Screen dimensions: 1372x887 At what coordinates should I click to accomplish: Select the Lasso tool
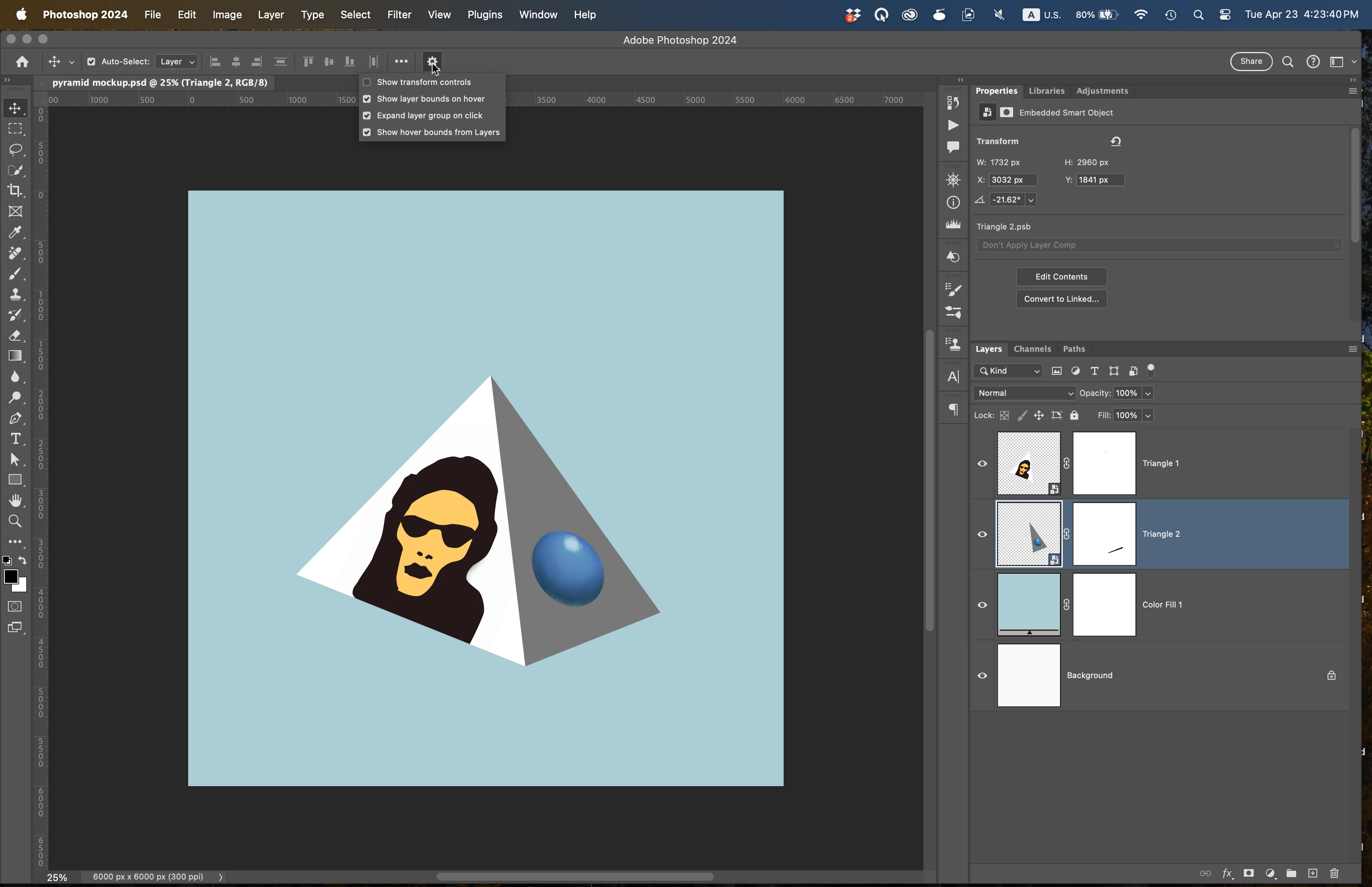click(x=15, y=150)
